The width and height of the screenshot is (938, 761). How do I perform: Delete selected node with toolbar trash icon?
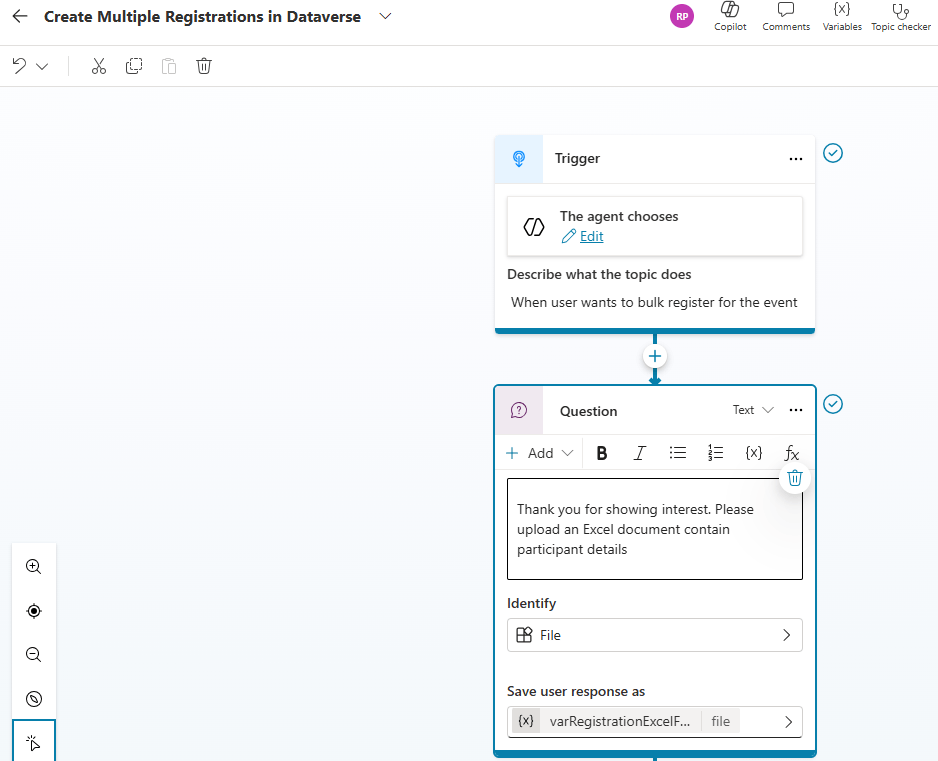(204, 66)
